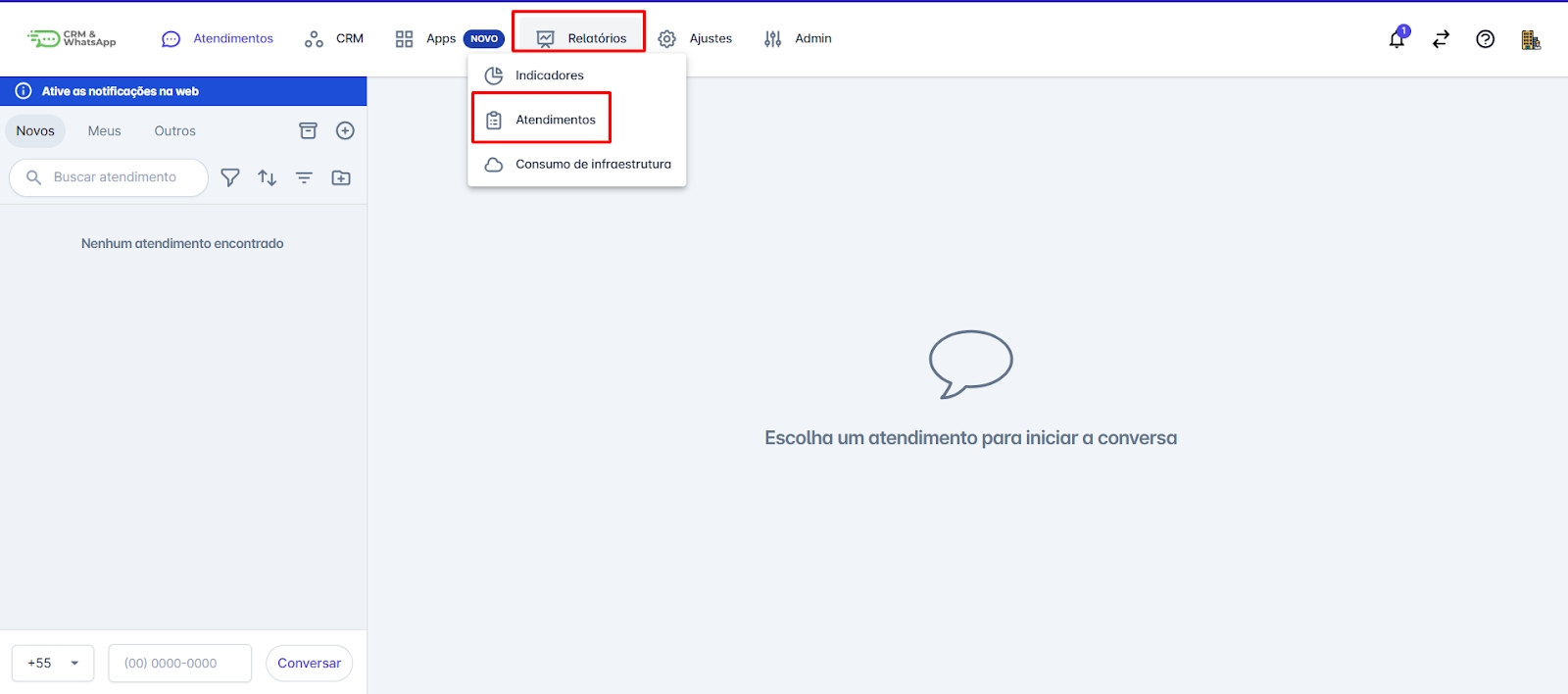Screen dimensions: 1568x694
Task: Click the Relatórios presentation chart icon
Action: coord(546,39)
